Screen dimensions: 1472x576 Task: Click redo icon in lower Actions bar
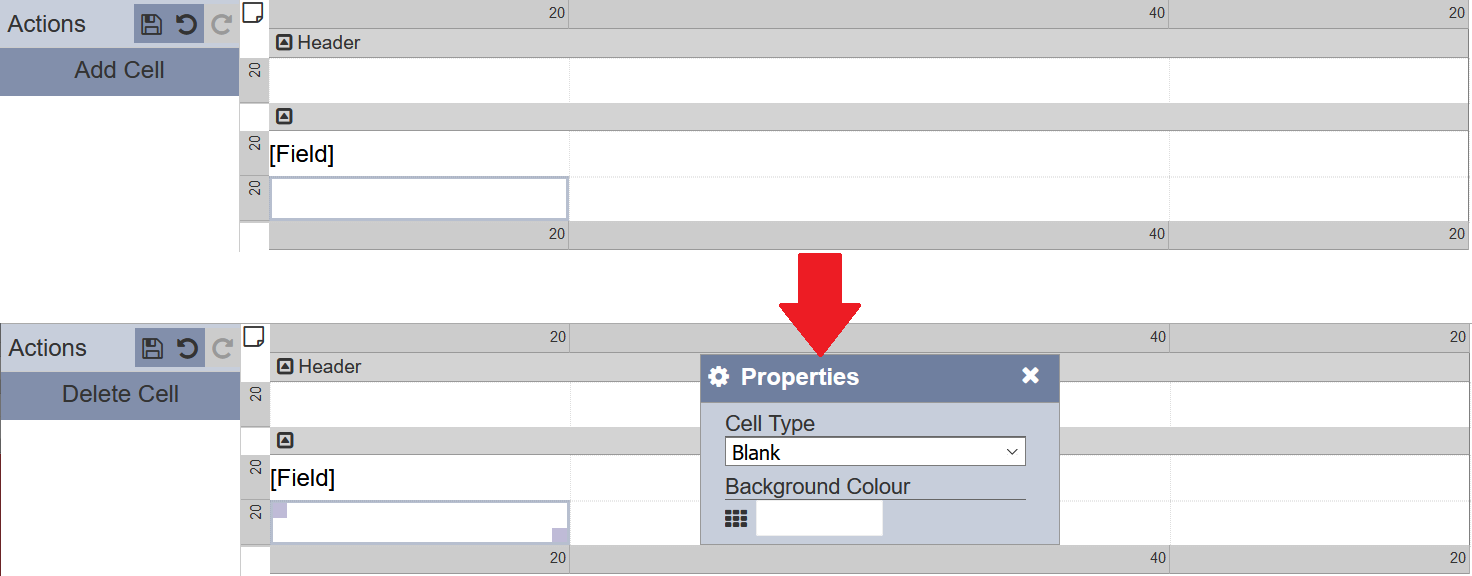click(x=223, y=348)
